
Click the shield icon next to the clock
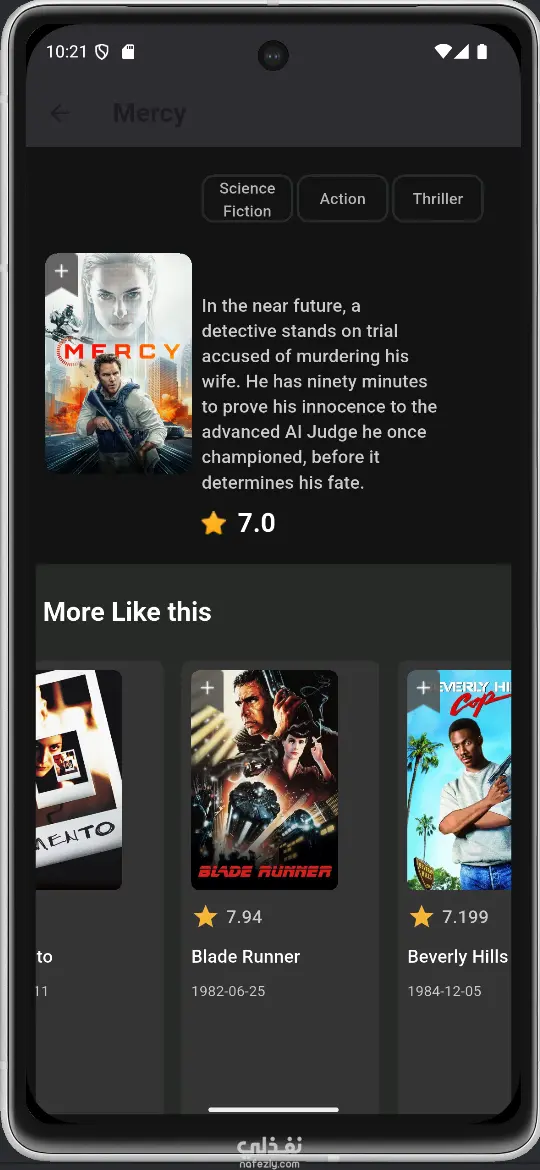[102, 51]
